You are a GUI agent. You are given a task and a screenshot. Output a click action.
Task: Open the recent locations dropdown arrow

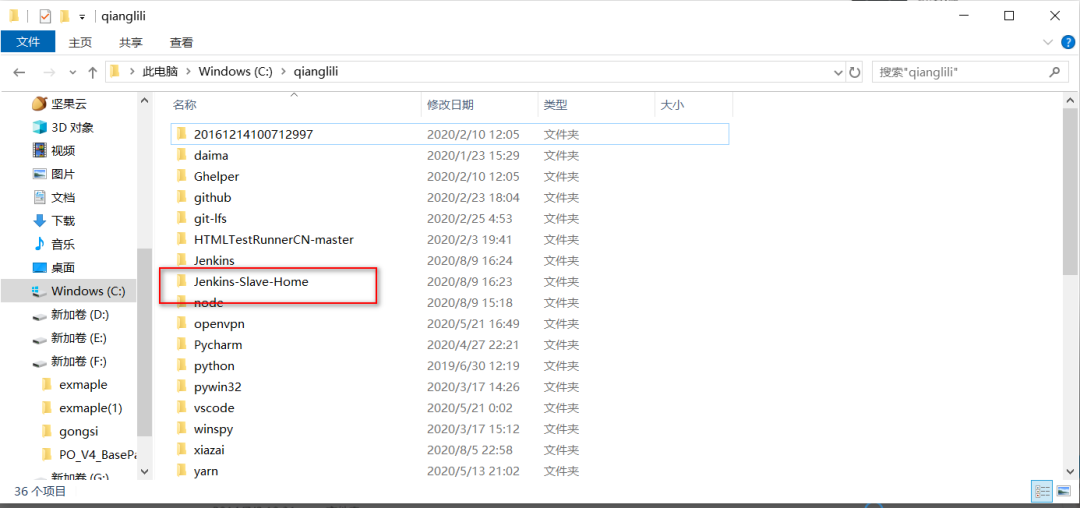(73, 72)
